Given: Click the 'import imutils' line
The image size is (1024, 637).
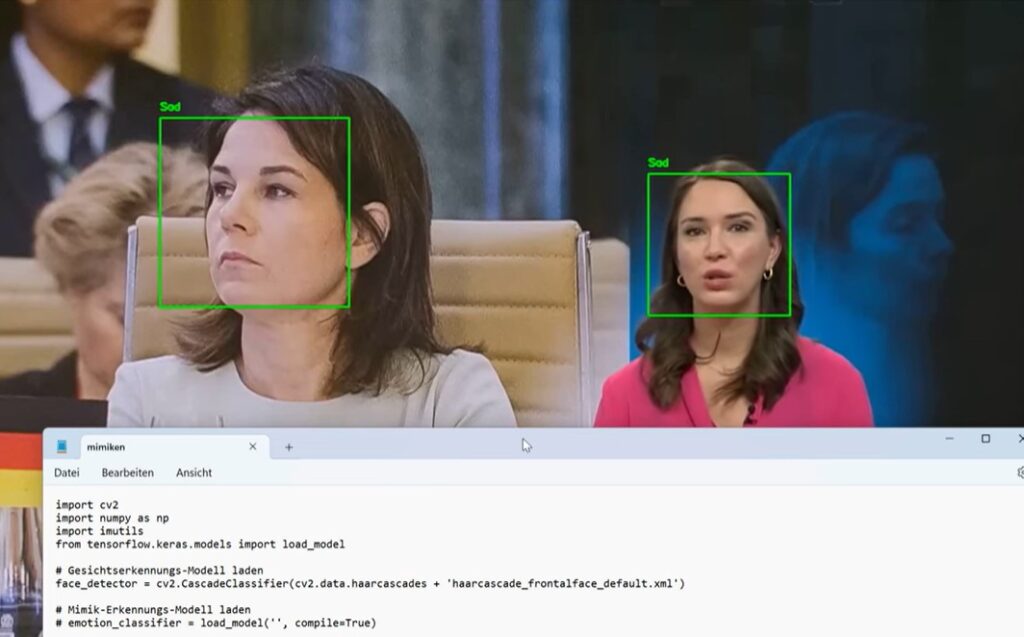Looking at the screenshot, I should click(x=99, y=532).
